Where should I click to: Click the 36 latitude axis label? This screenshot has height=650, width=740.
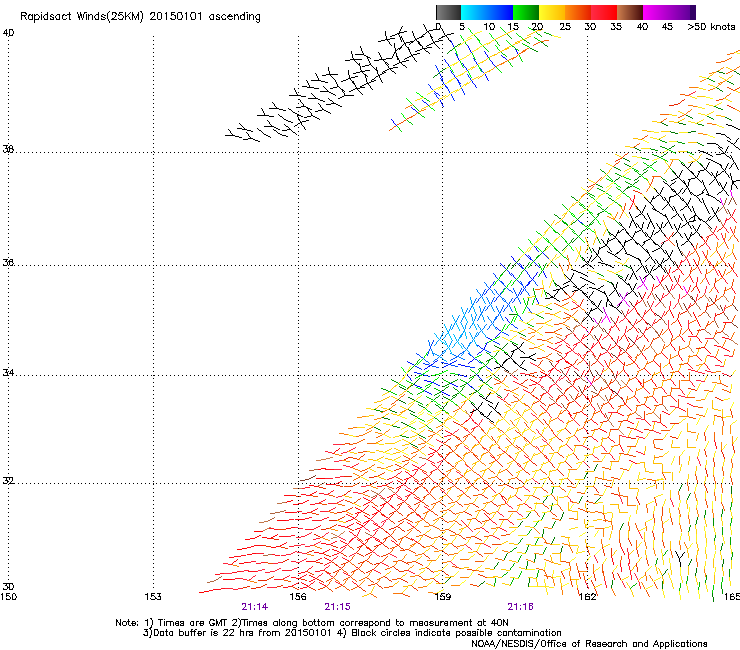(8, 262)
